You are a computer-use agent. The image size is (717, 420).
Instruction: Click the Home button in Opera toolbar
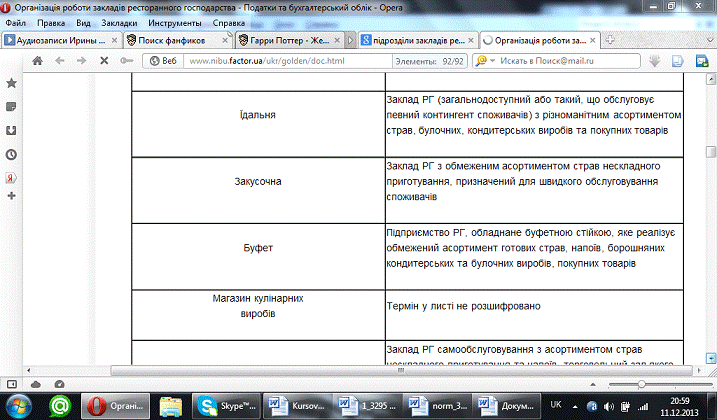(x=37, y=61)
